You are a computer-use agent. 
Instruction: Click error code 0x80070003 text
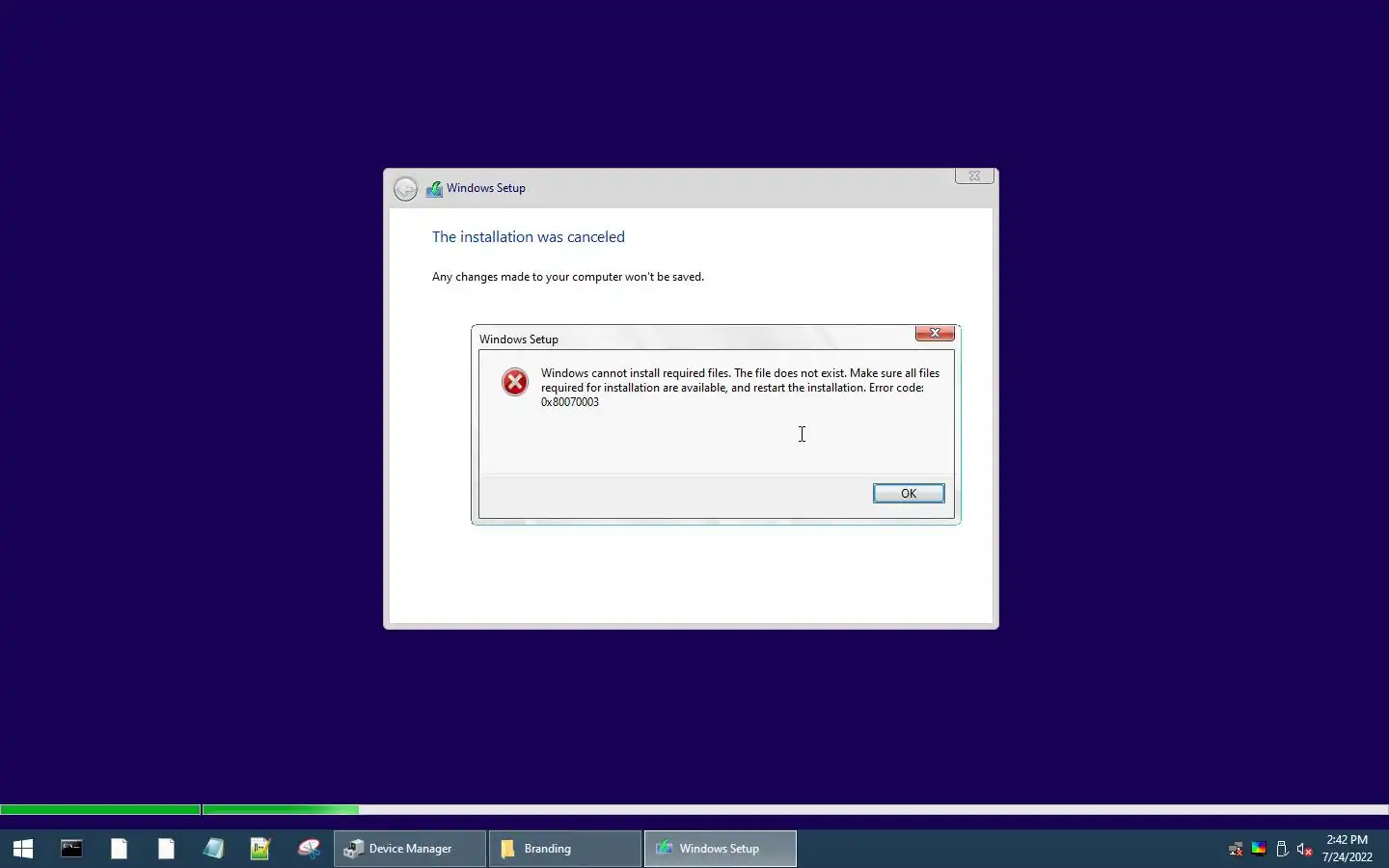pos(570,402)
